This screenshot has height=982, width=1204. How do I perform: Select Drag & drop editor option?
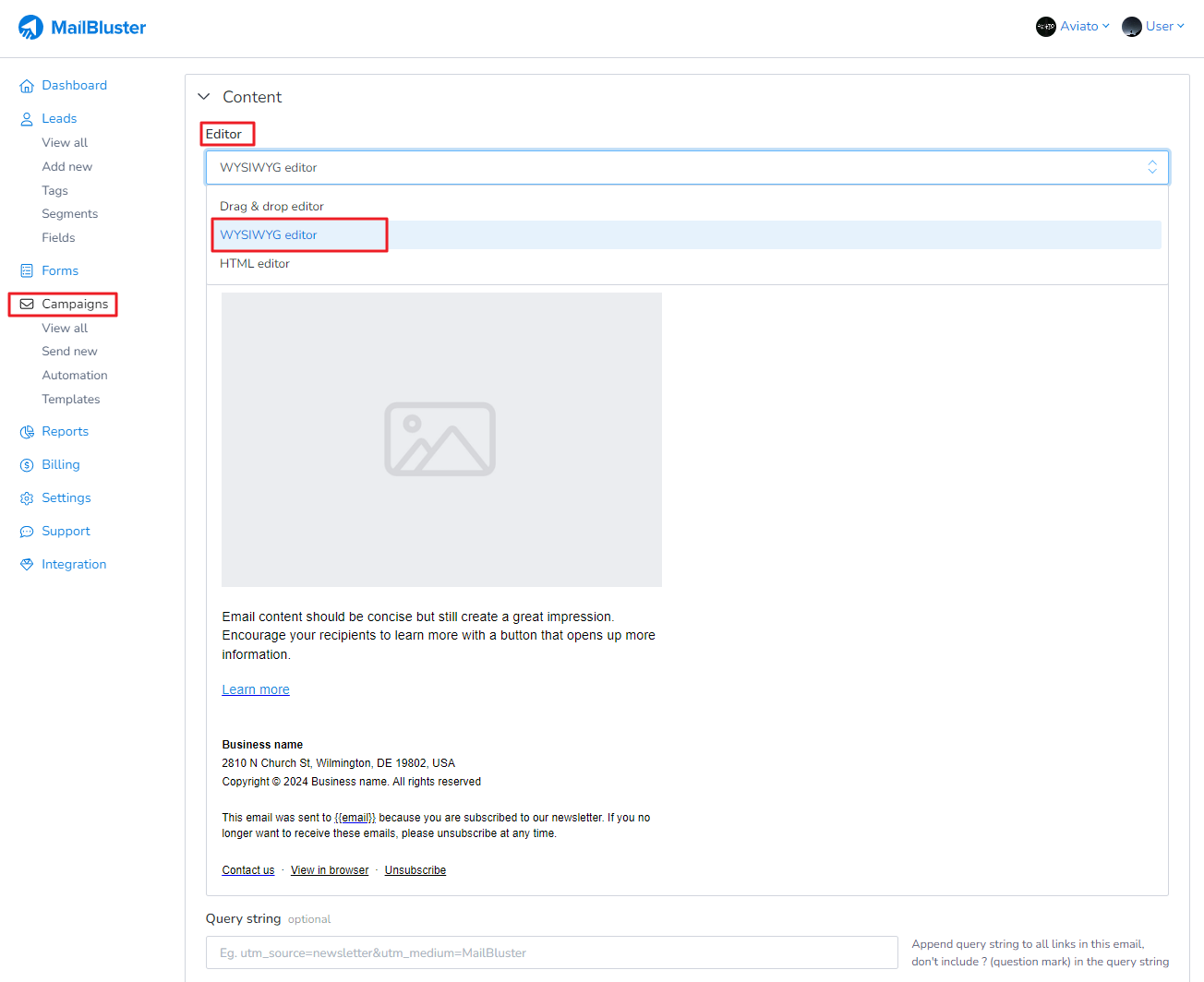click(271, 207)
